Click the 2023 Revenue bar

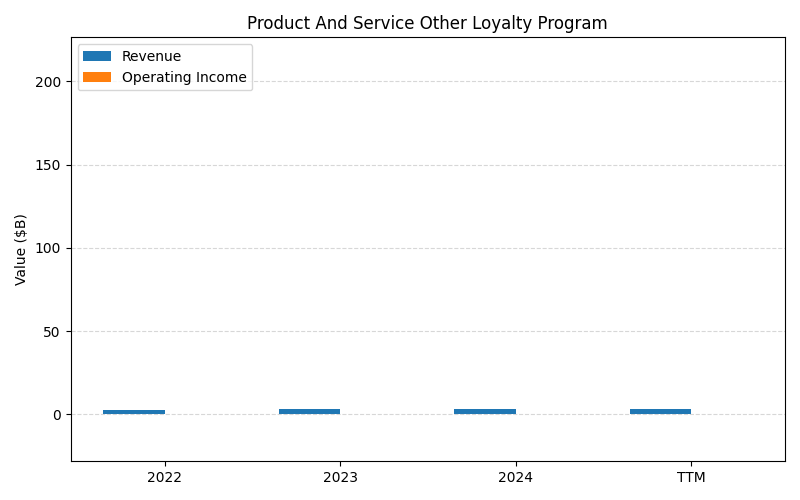point(309,411)
